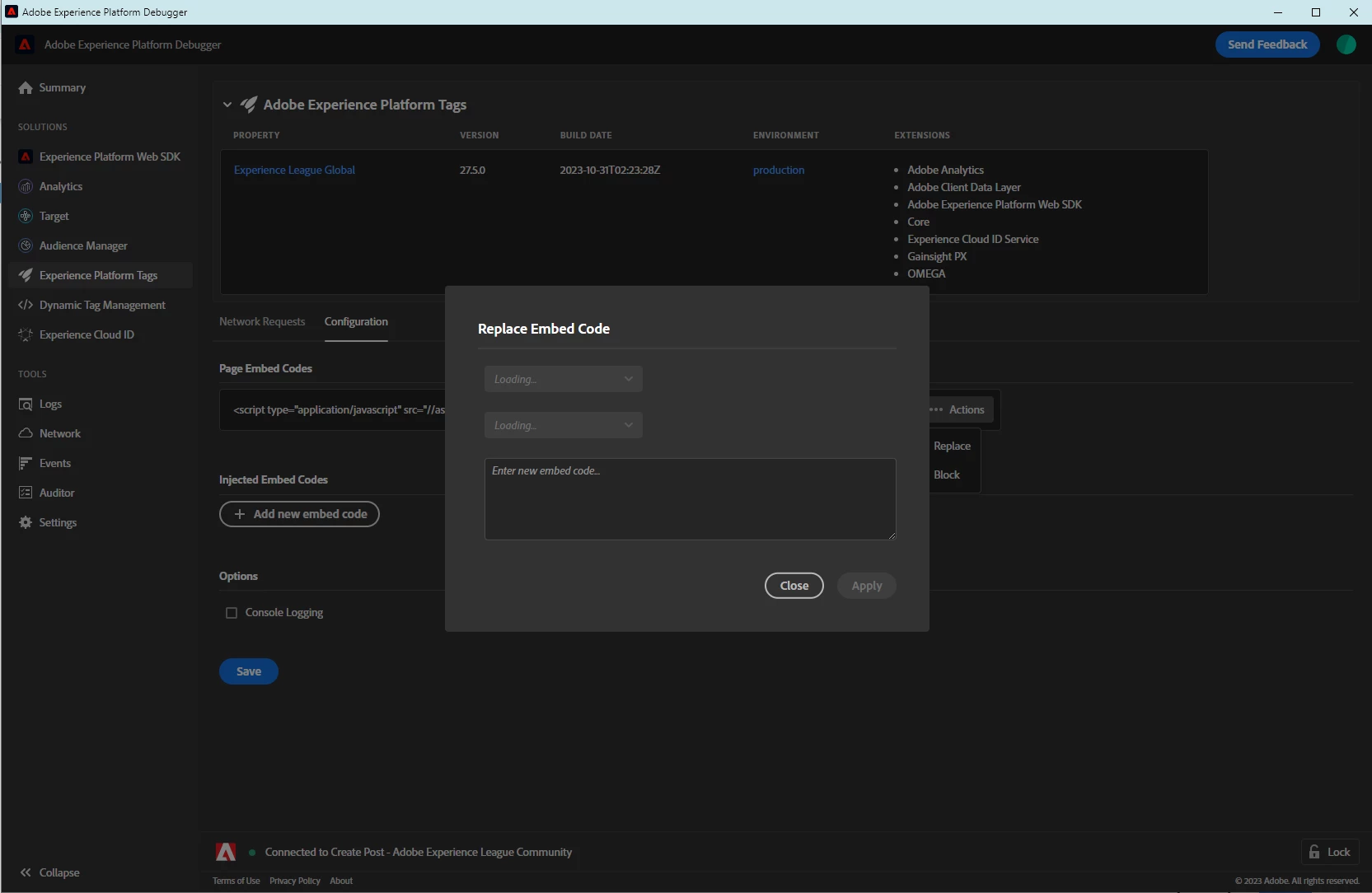
Task: Click the Add new embed code button
Action: pos(299,514)
